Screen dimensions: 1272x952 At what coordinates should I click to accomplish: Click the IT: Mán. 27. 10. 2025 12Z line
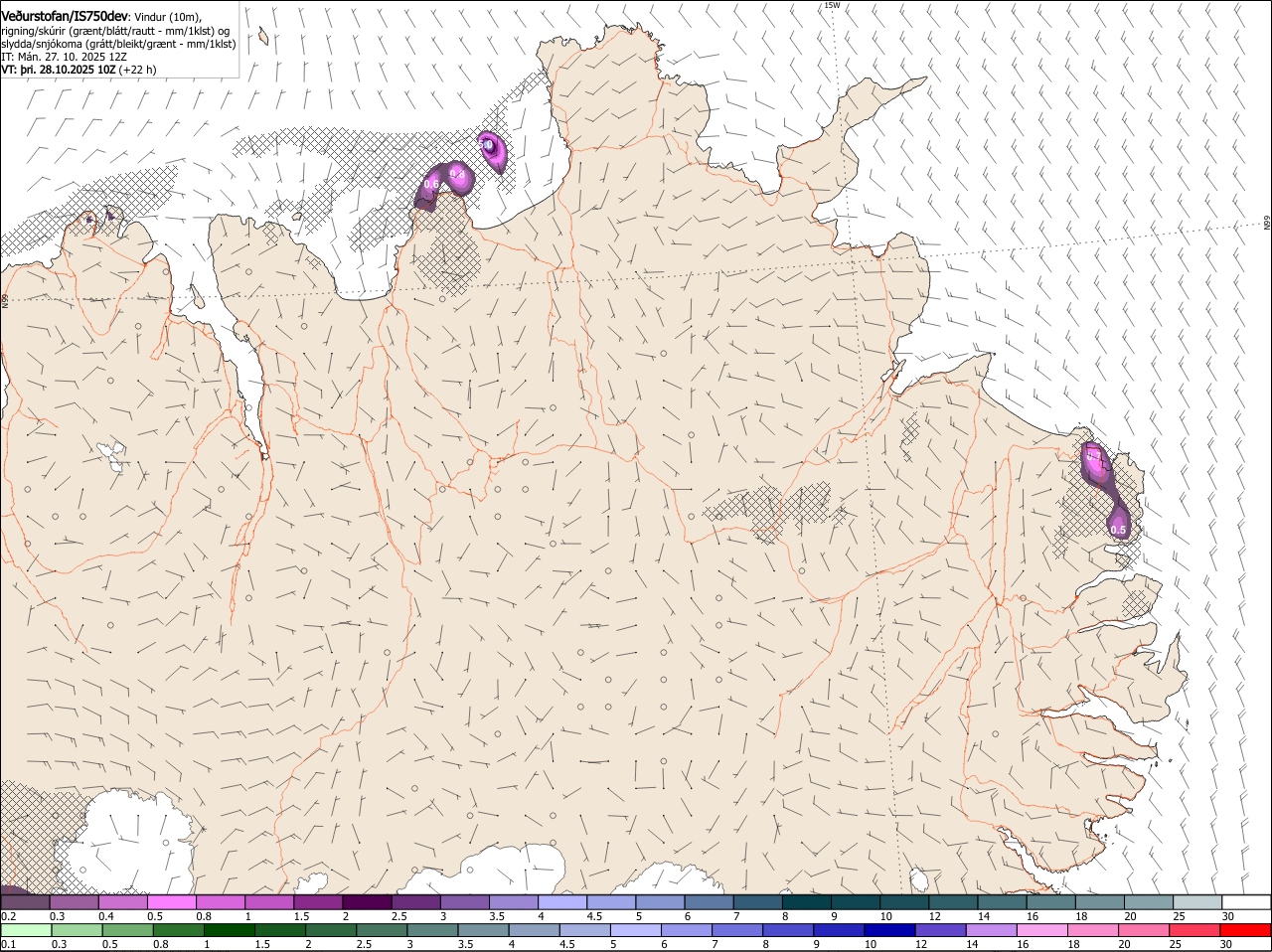click(x=64, y=57)
